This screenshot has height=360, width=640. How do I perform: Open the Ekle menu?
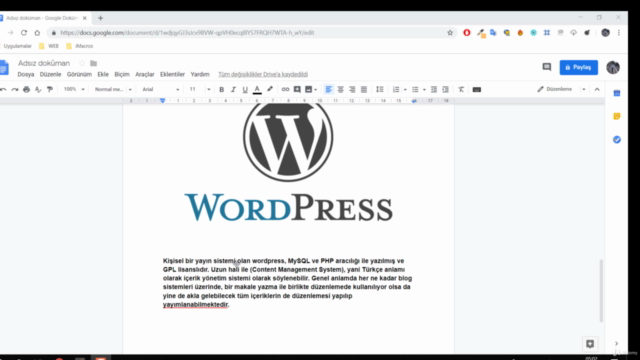point(103,74)
